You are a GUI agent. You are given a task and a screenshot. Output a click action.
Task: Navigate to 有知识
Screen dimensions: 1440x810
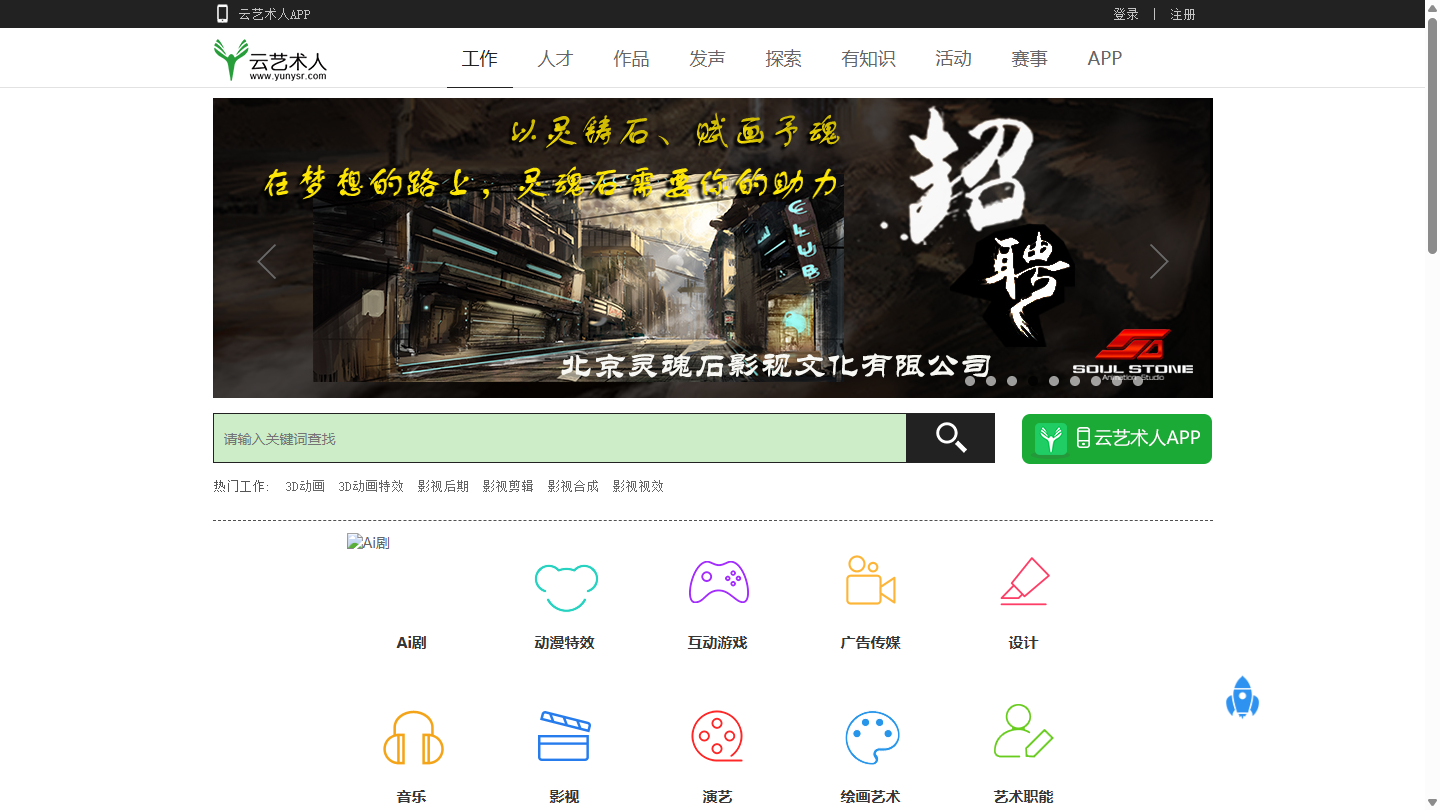868,59
